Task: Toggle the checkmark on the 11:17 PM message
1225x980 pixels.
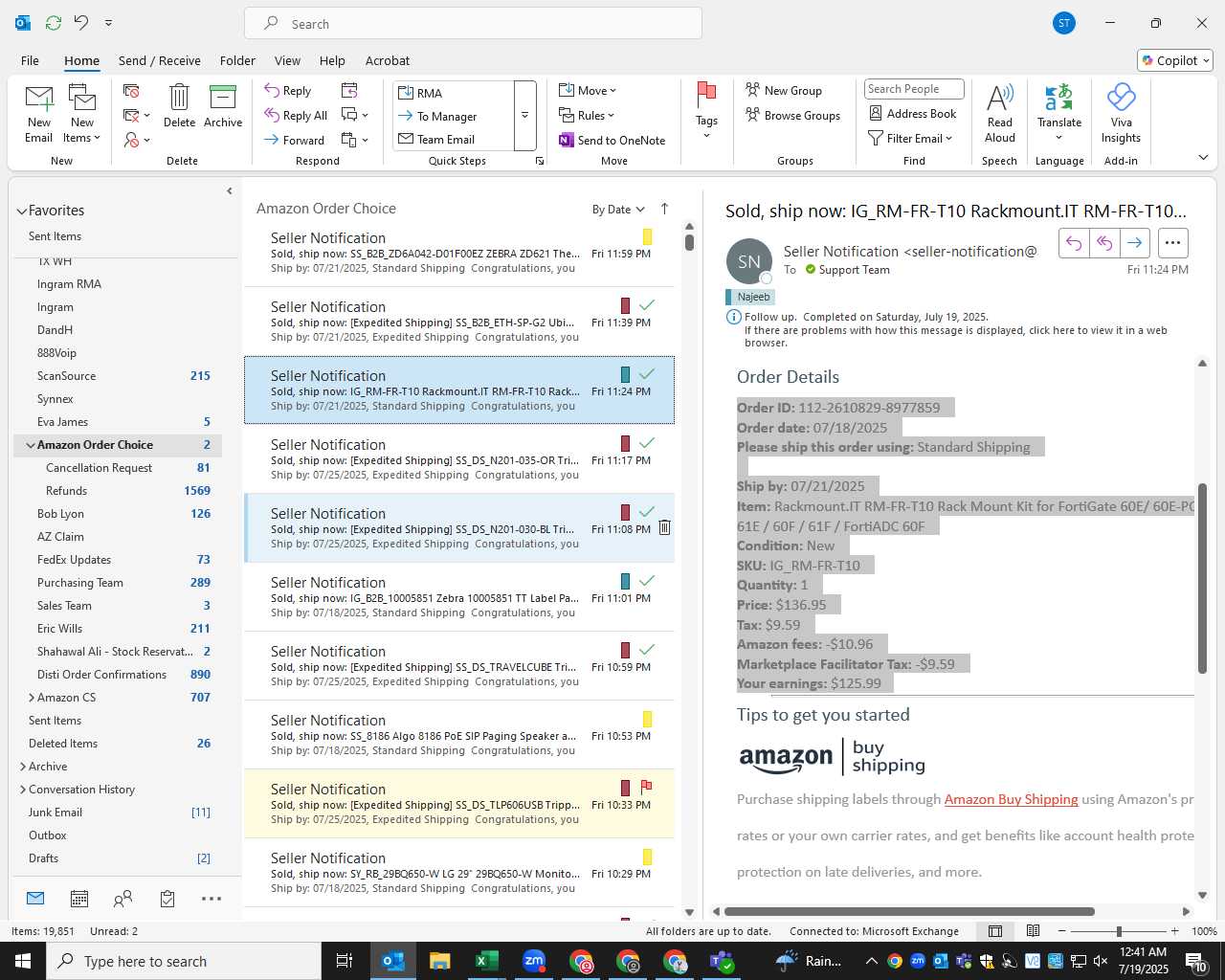Action: click(x=647, y=443)
